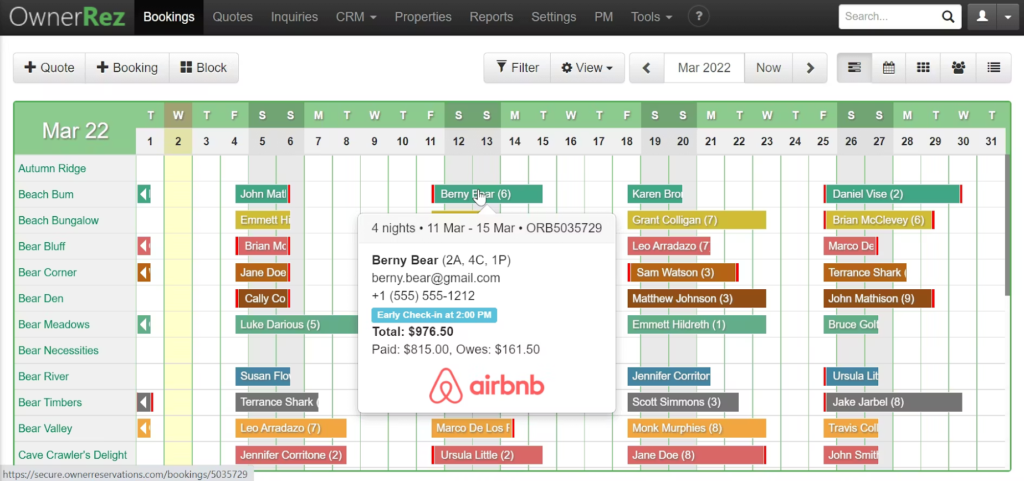
Task: Open the View dropdown menu
Action: [587, 68]
